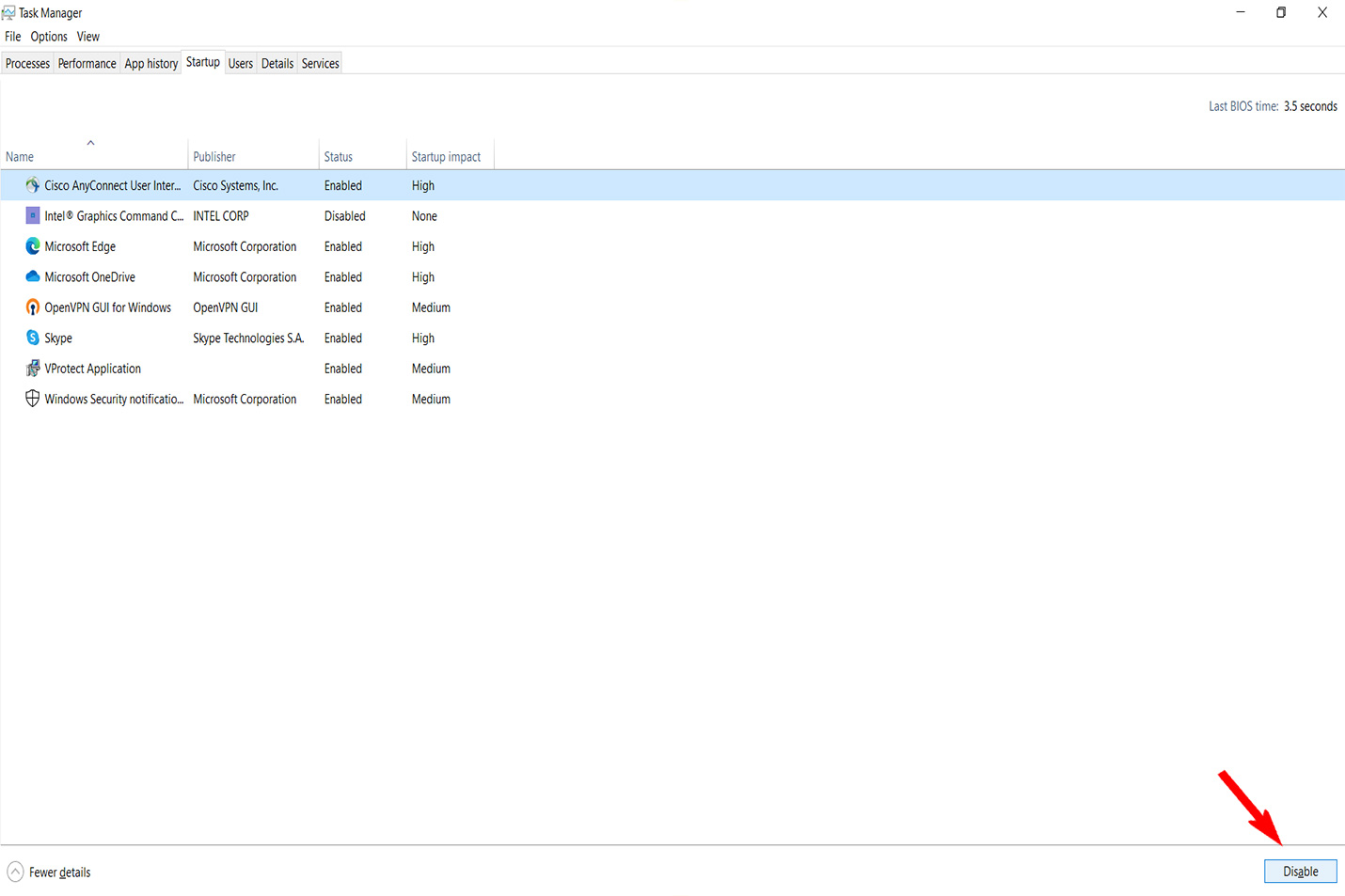Switch to the Services tab
The height and width of the screenshot is (896, 1345).
(x=321, y=63)
